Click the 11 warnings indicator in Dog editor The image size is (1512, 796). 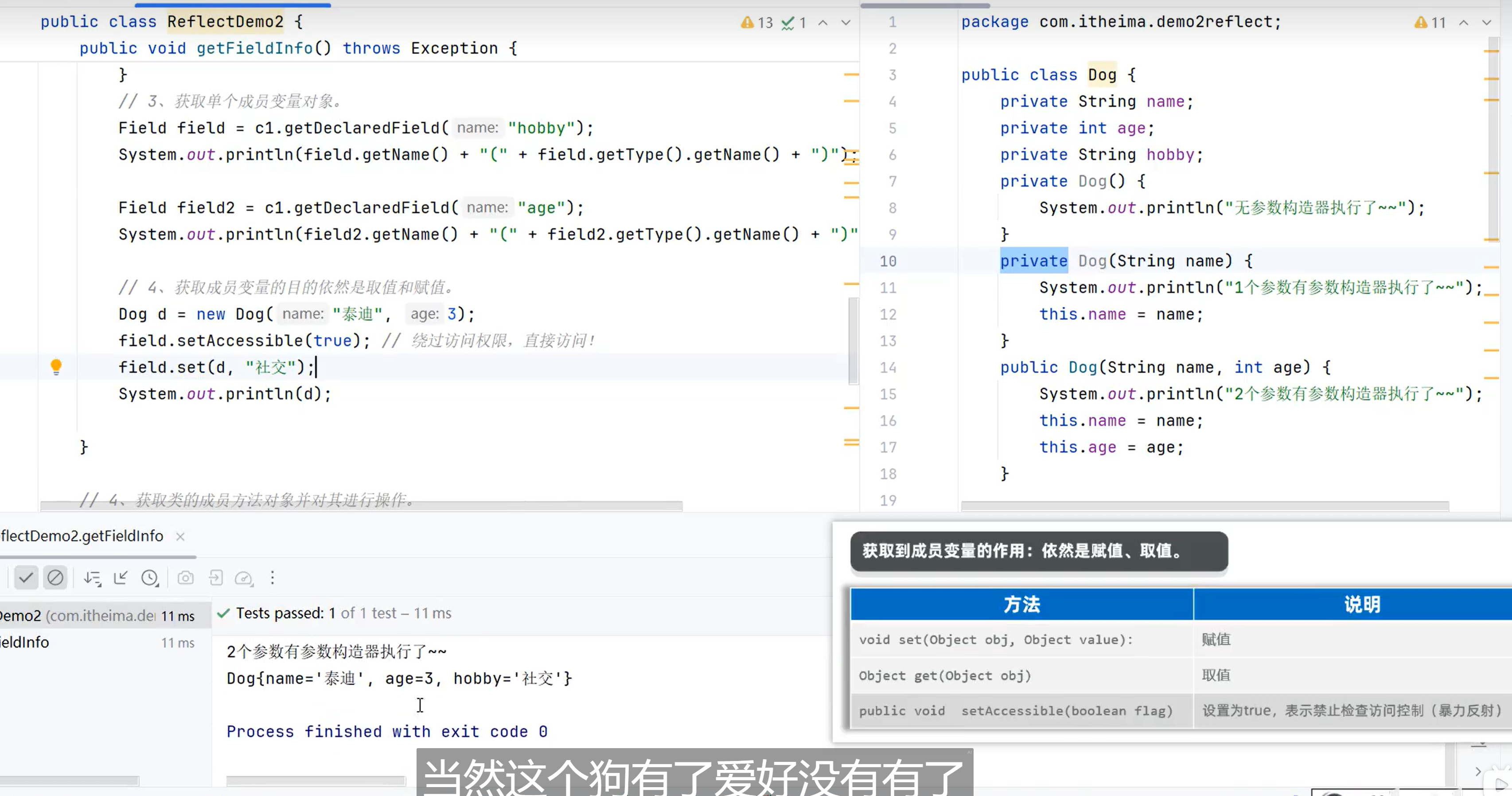coord(1430,22)
